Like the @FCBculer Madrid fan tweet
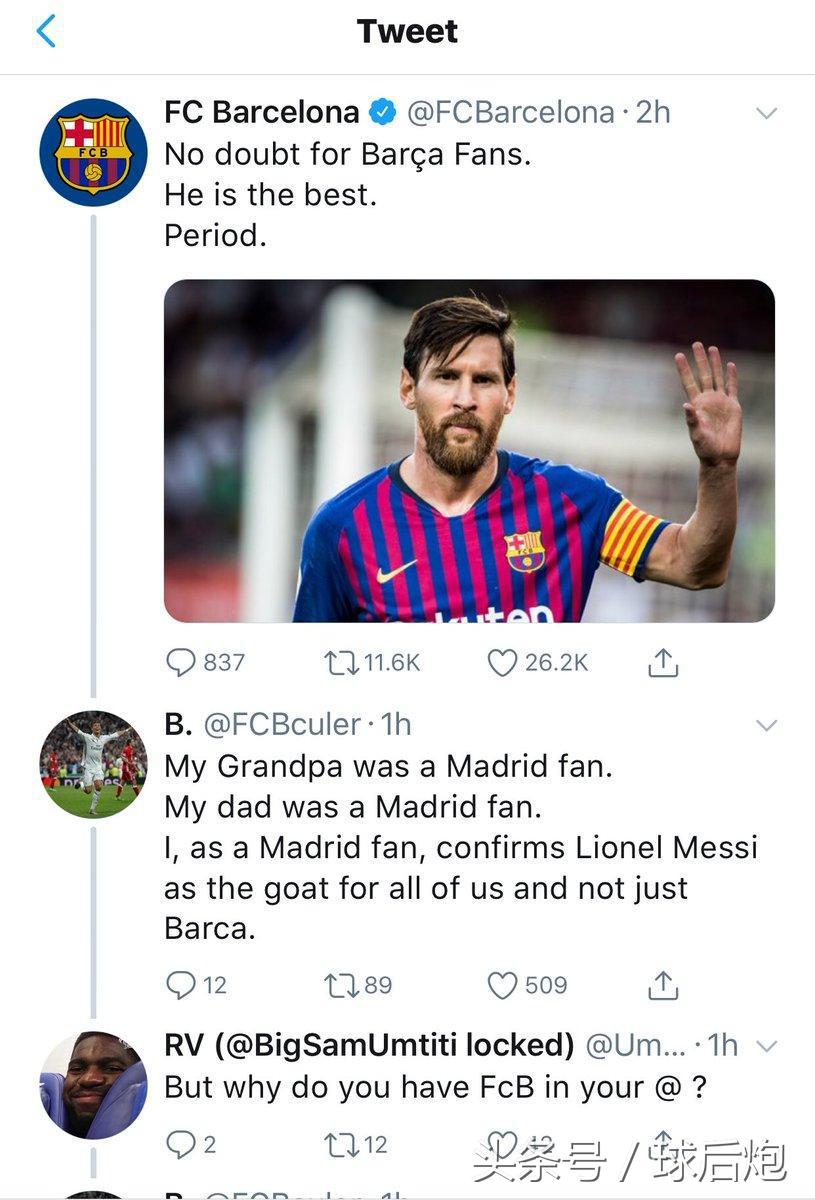This screenshot has width=815, height=1200. pyautogui.click(x=501, y=986)
